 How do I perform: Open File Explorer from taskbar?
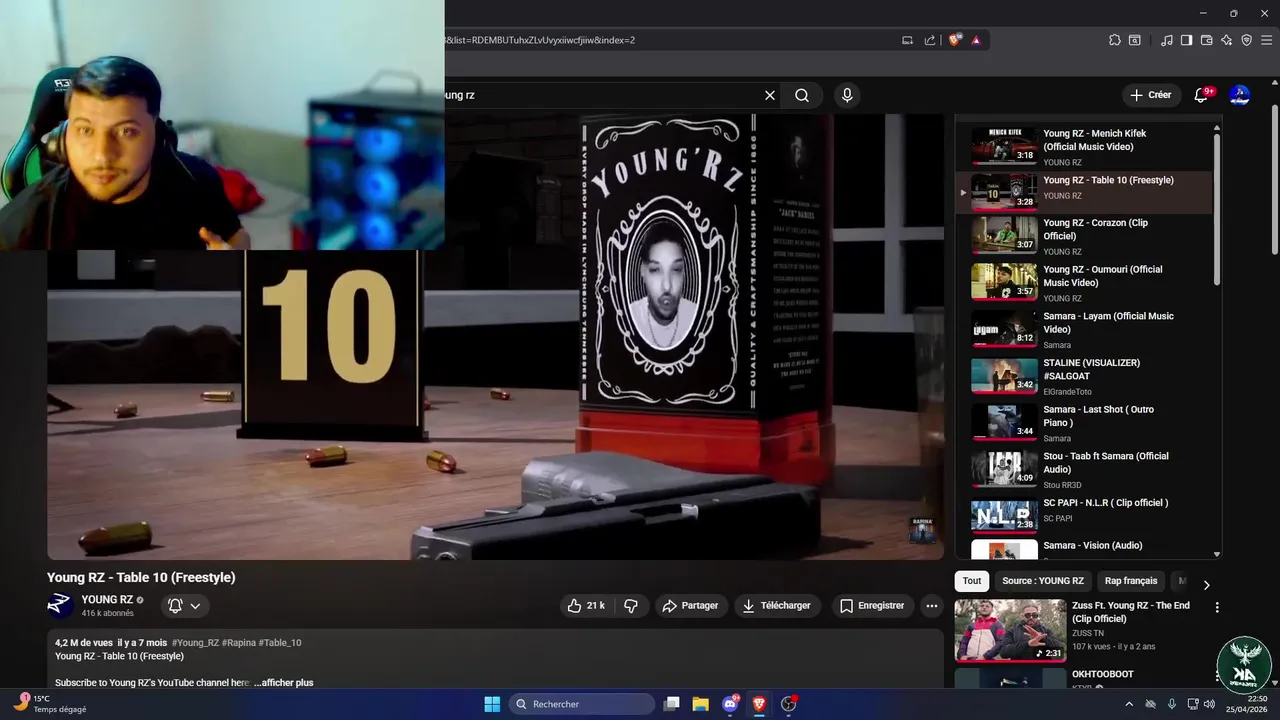(x=701, y=704)
